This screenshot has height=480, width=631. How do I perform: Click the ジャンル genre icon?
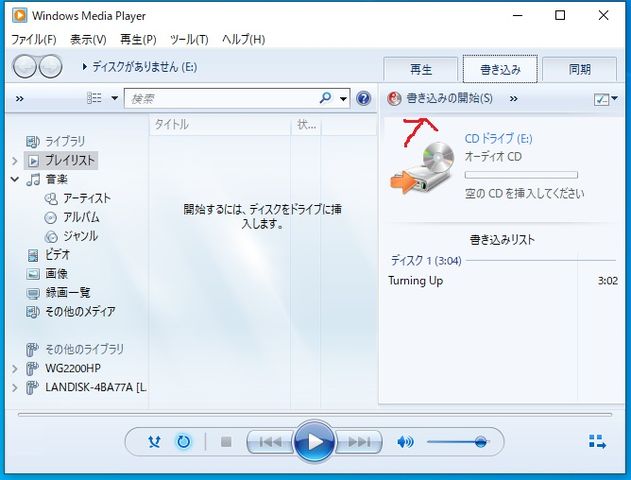tap(51, 236)
